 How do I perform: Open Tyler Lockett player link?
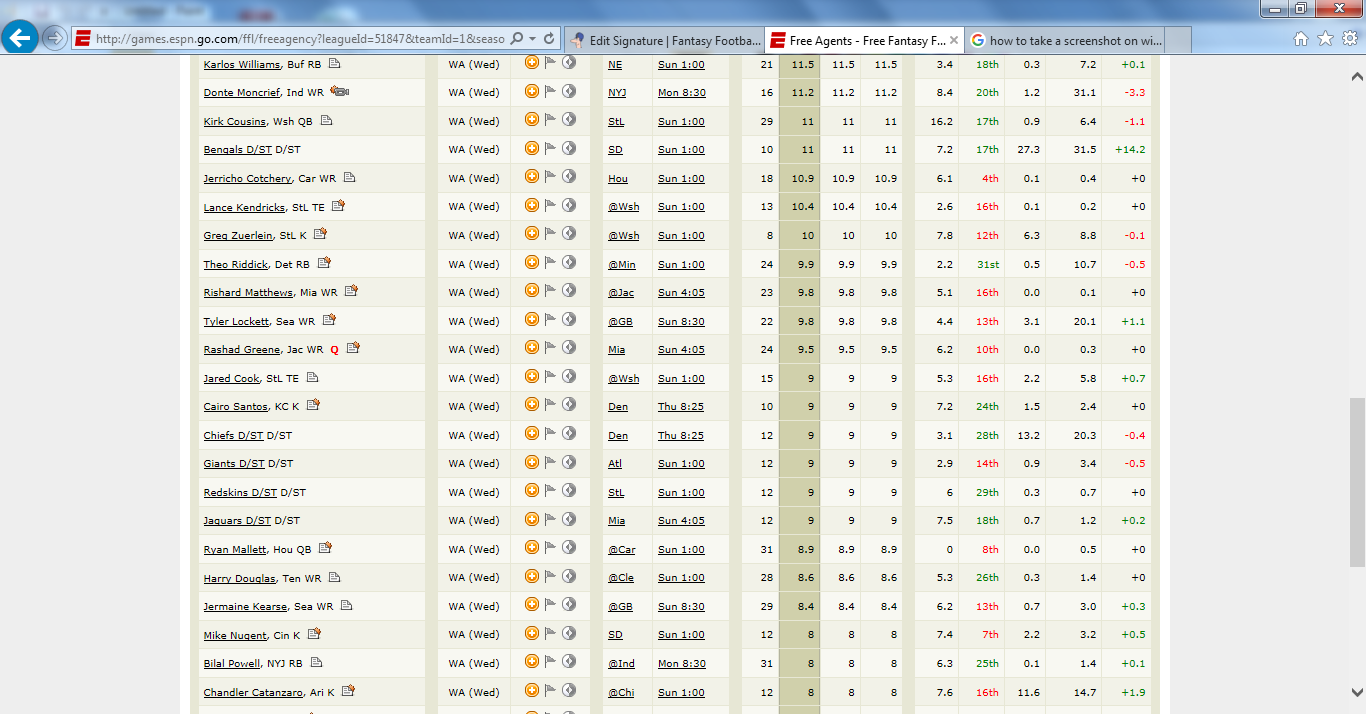[236, 321]
